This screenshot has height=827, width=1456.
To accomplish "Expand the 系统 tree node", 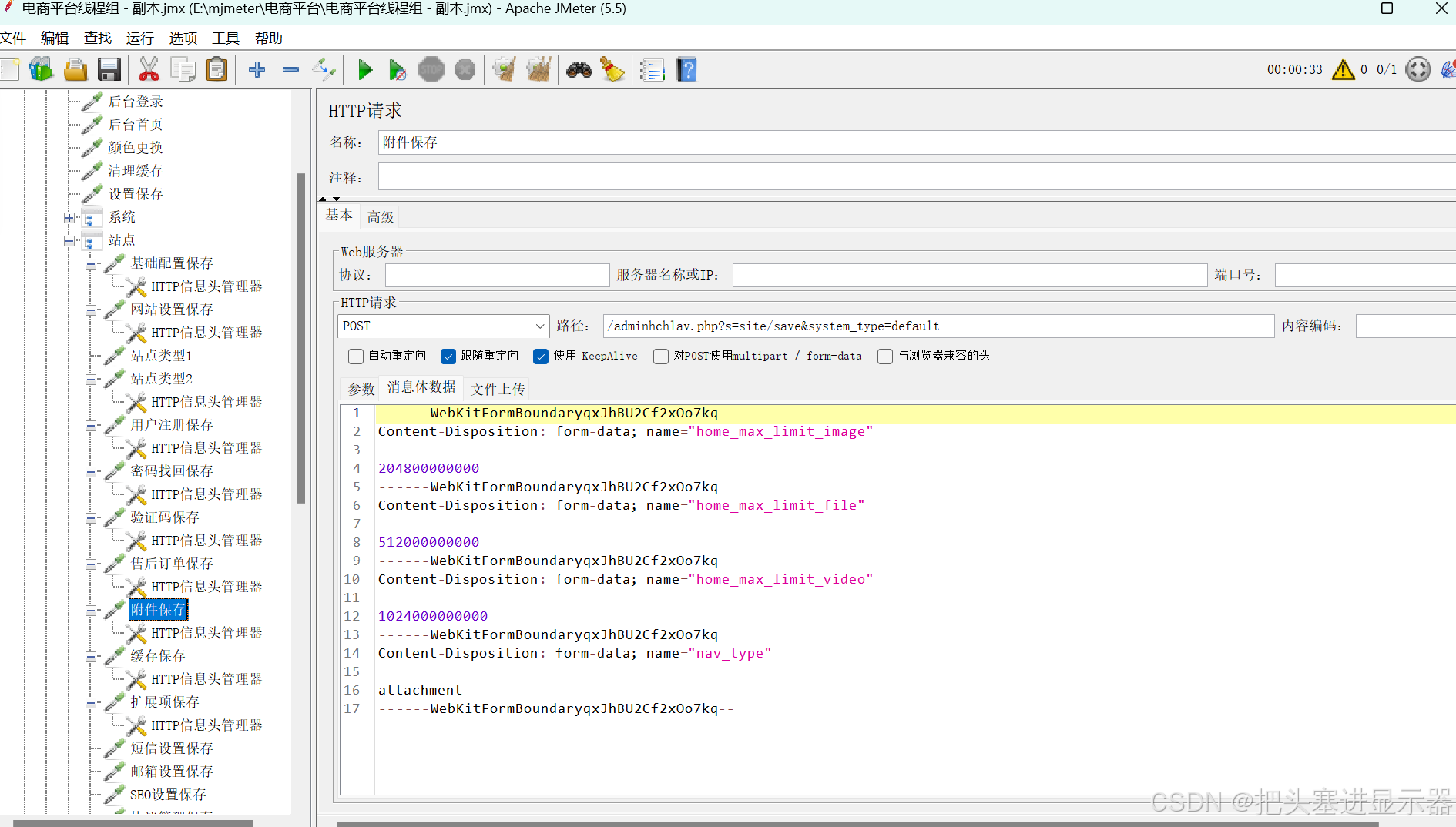I will (69, 218).
